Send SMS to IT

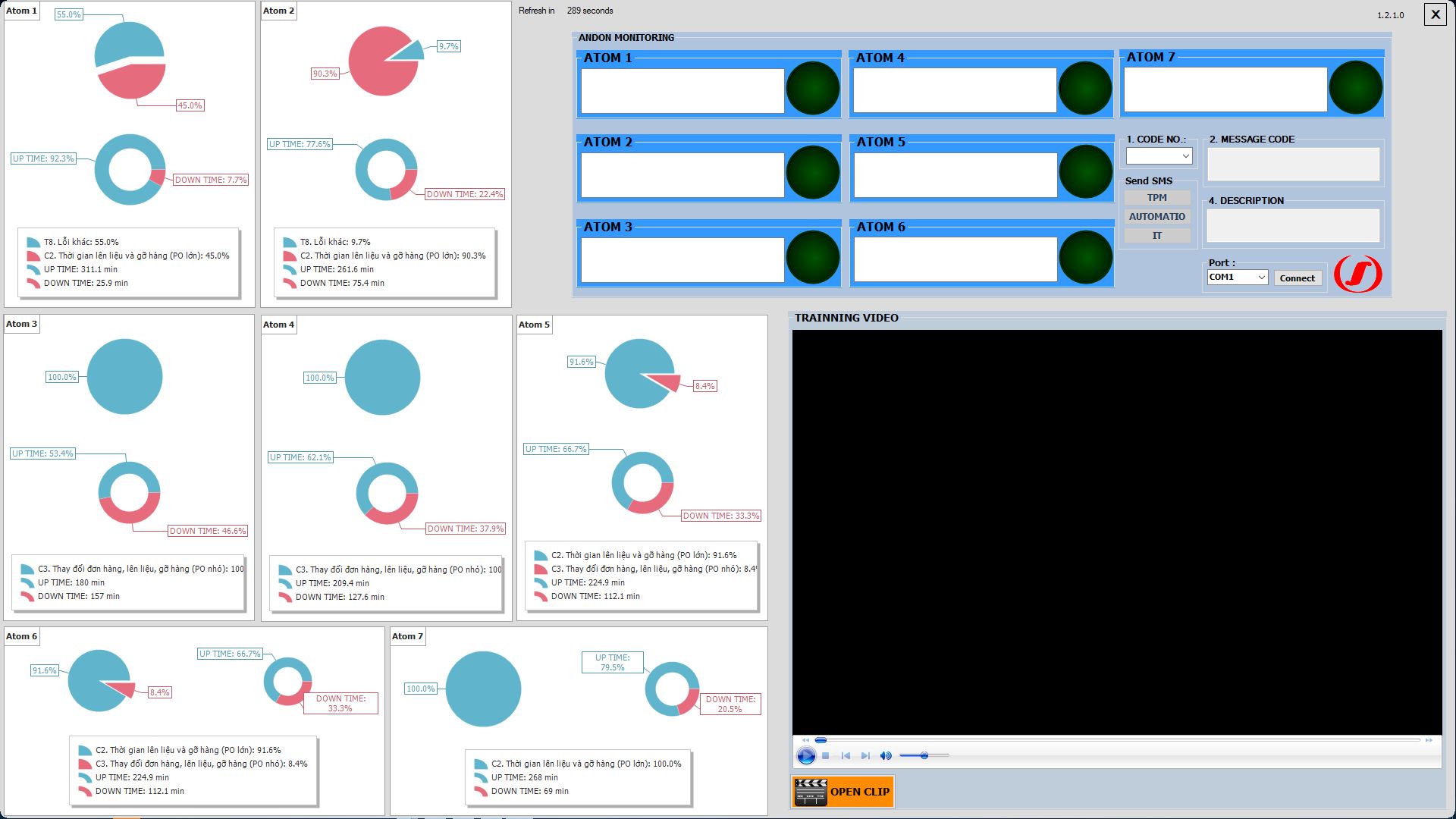click(x=1156, y=236)
